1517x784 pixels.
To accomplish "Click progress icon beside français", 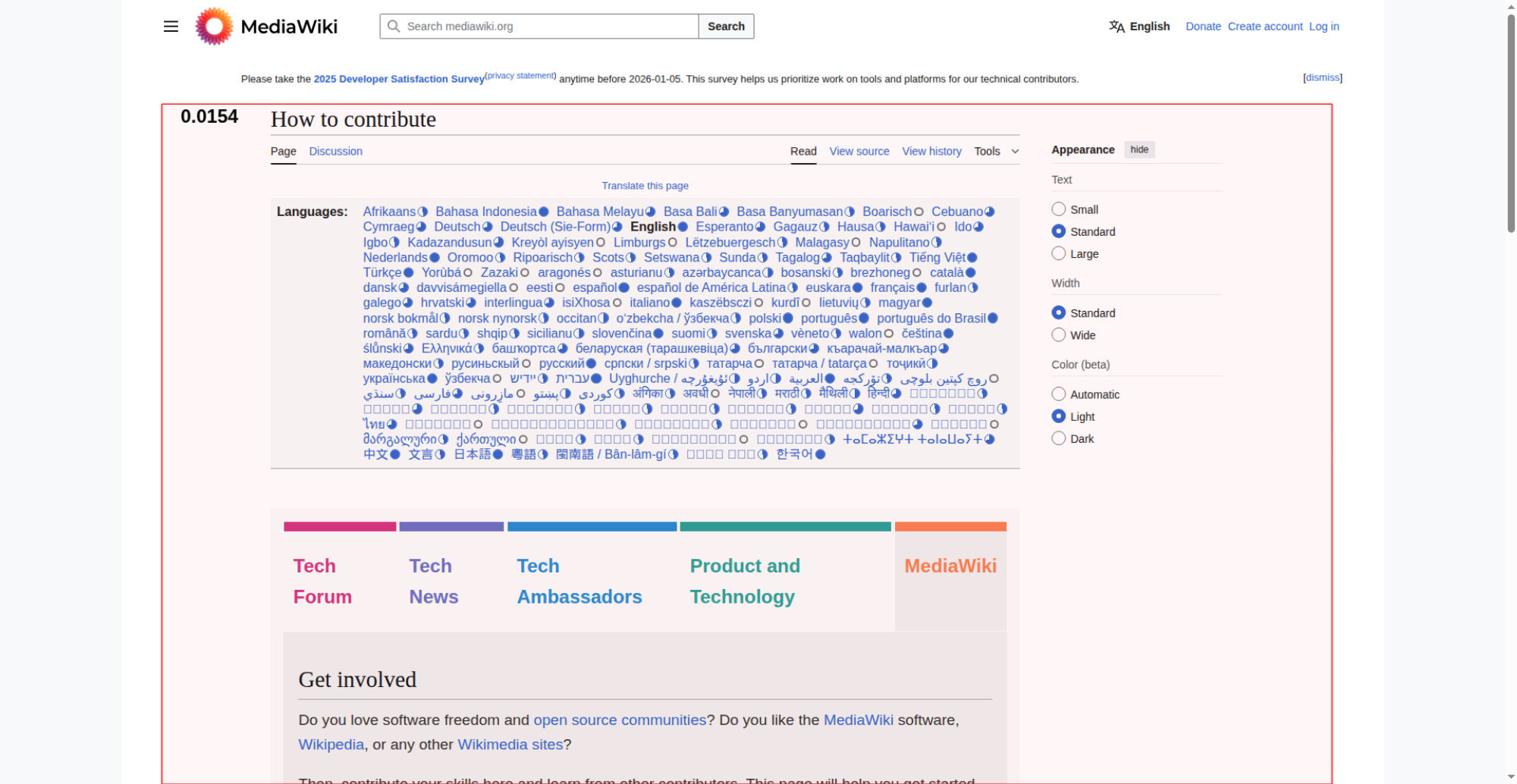I will point(922,287).
